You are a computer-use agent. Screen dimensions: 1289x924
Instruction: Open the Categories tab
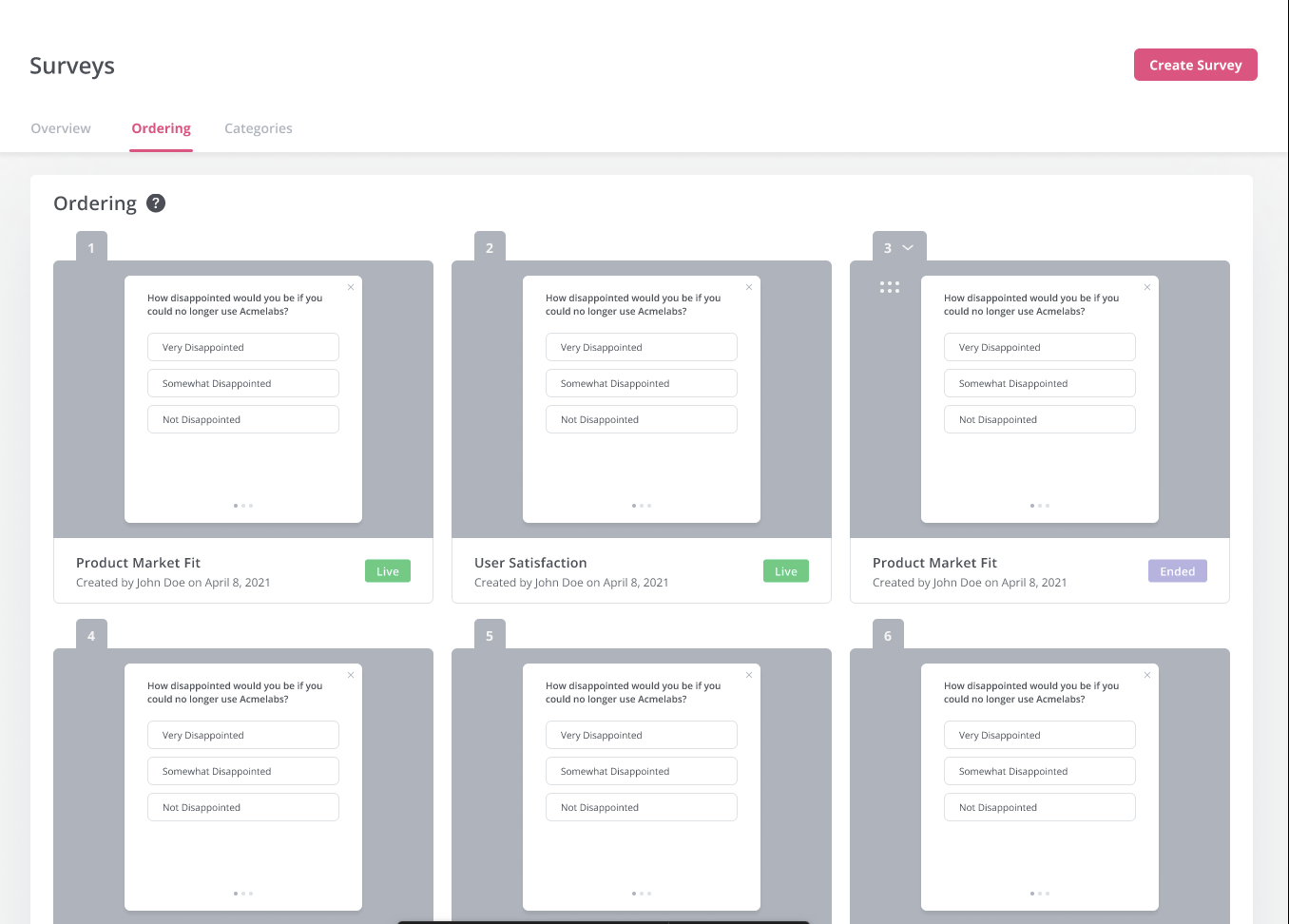[258, 128]
